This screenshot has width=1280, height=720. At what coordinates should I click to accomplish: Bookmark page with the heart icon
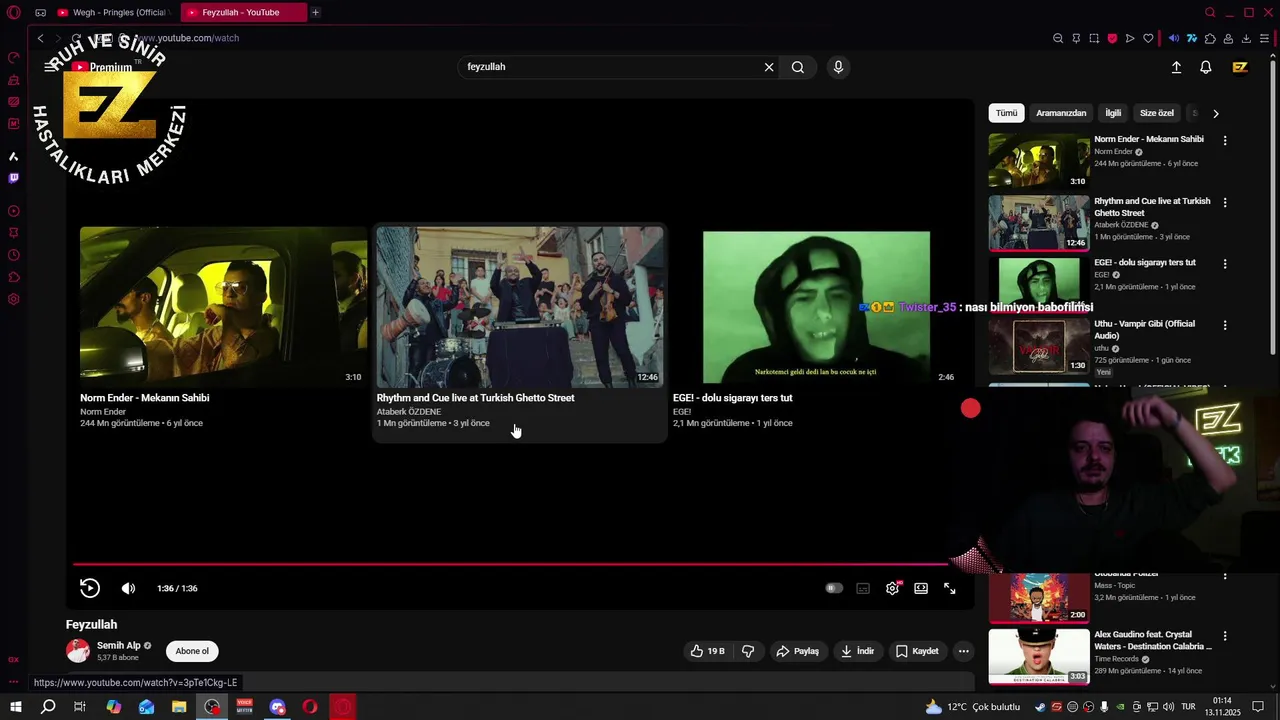1148,39
